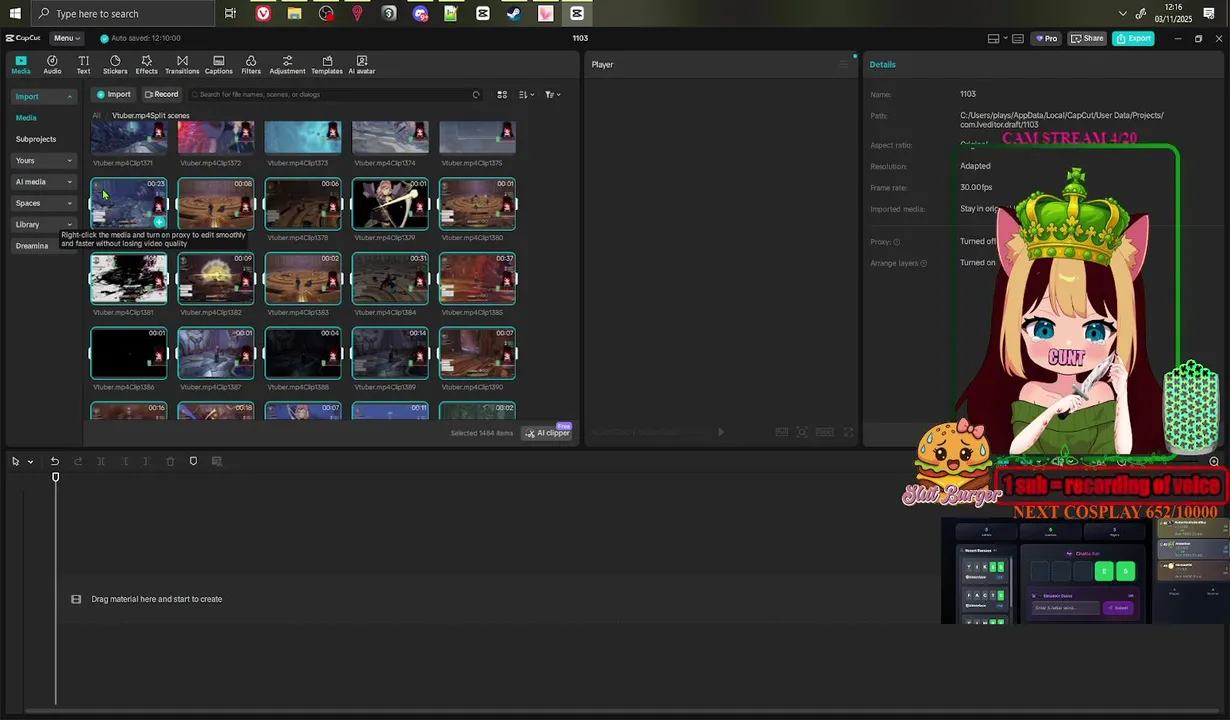The width and height of the screenshot is (1230, 720).
Task: Select the Media item in sidebar
Action: click(x=26, y=118)
